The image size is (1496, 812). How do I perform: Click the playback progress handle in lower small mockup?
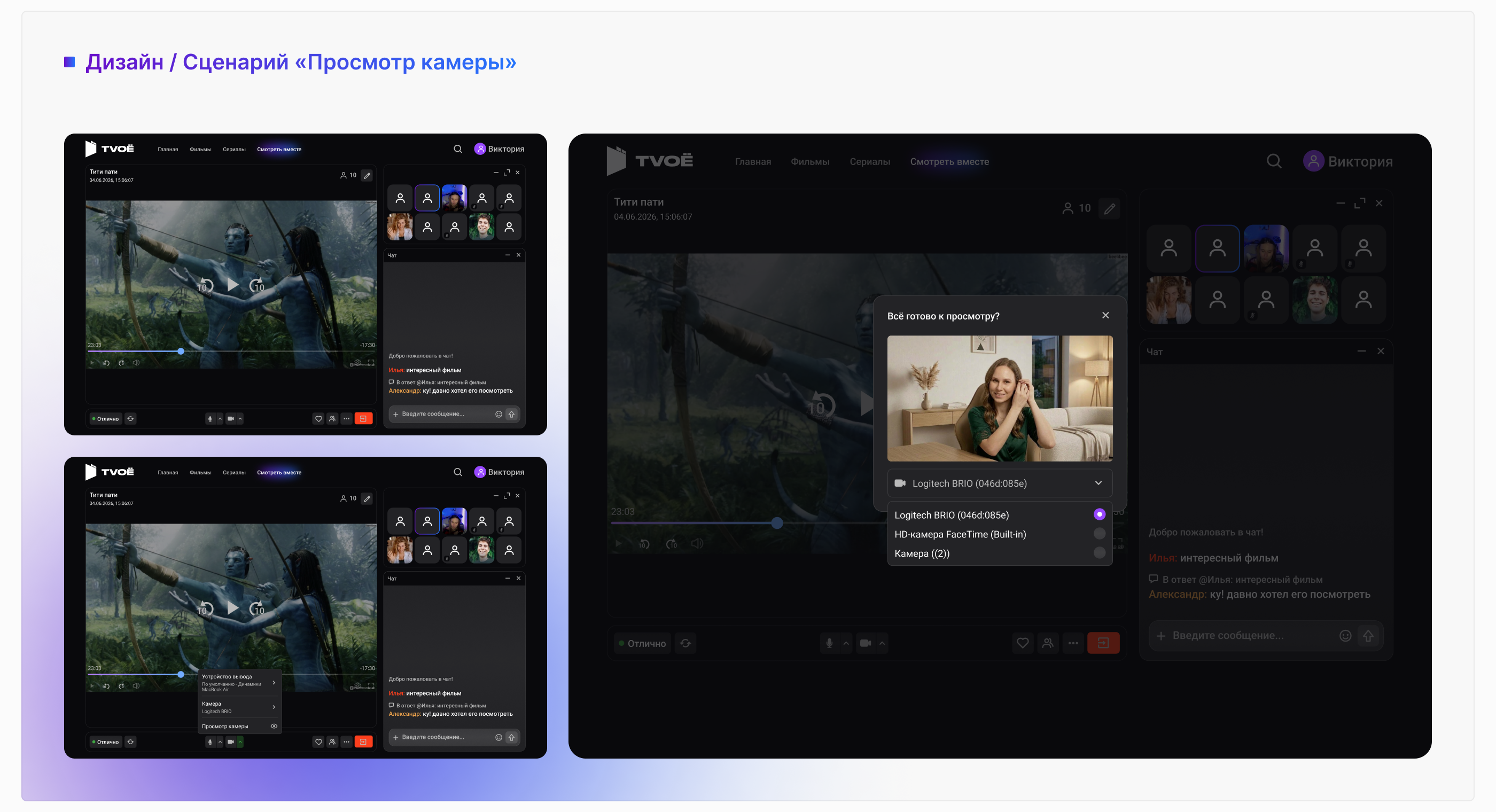pos(181,675)
